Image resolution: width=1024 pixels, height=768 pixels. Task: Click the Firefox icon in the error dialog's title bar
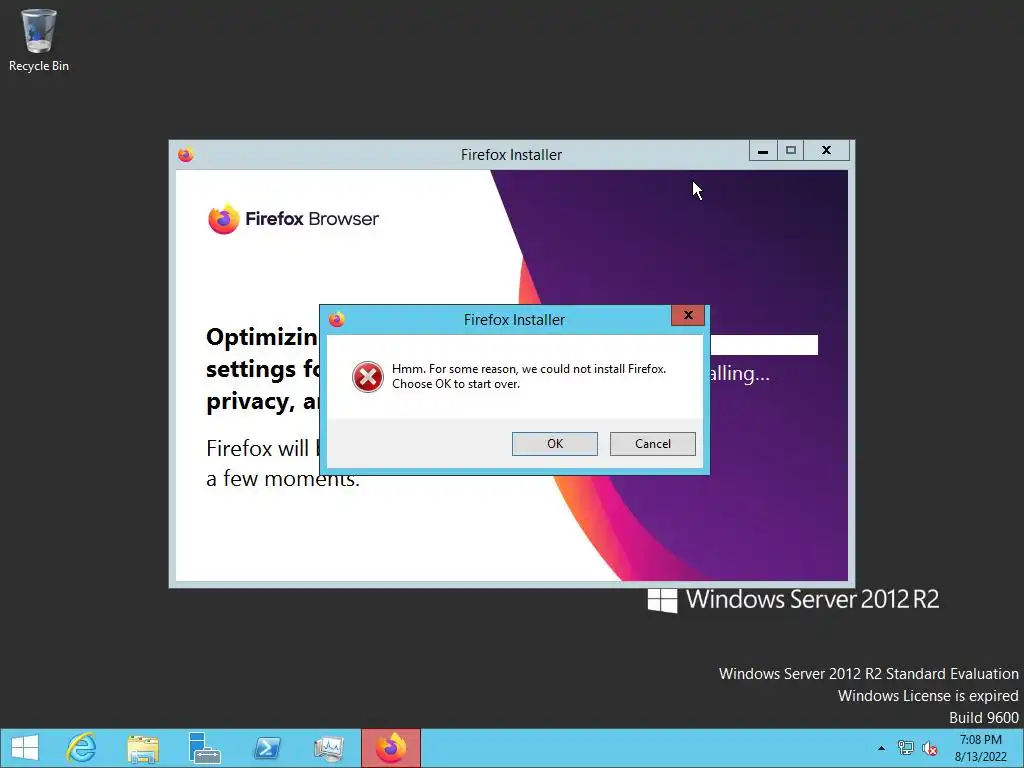(337, 319)
